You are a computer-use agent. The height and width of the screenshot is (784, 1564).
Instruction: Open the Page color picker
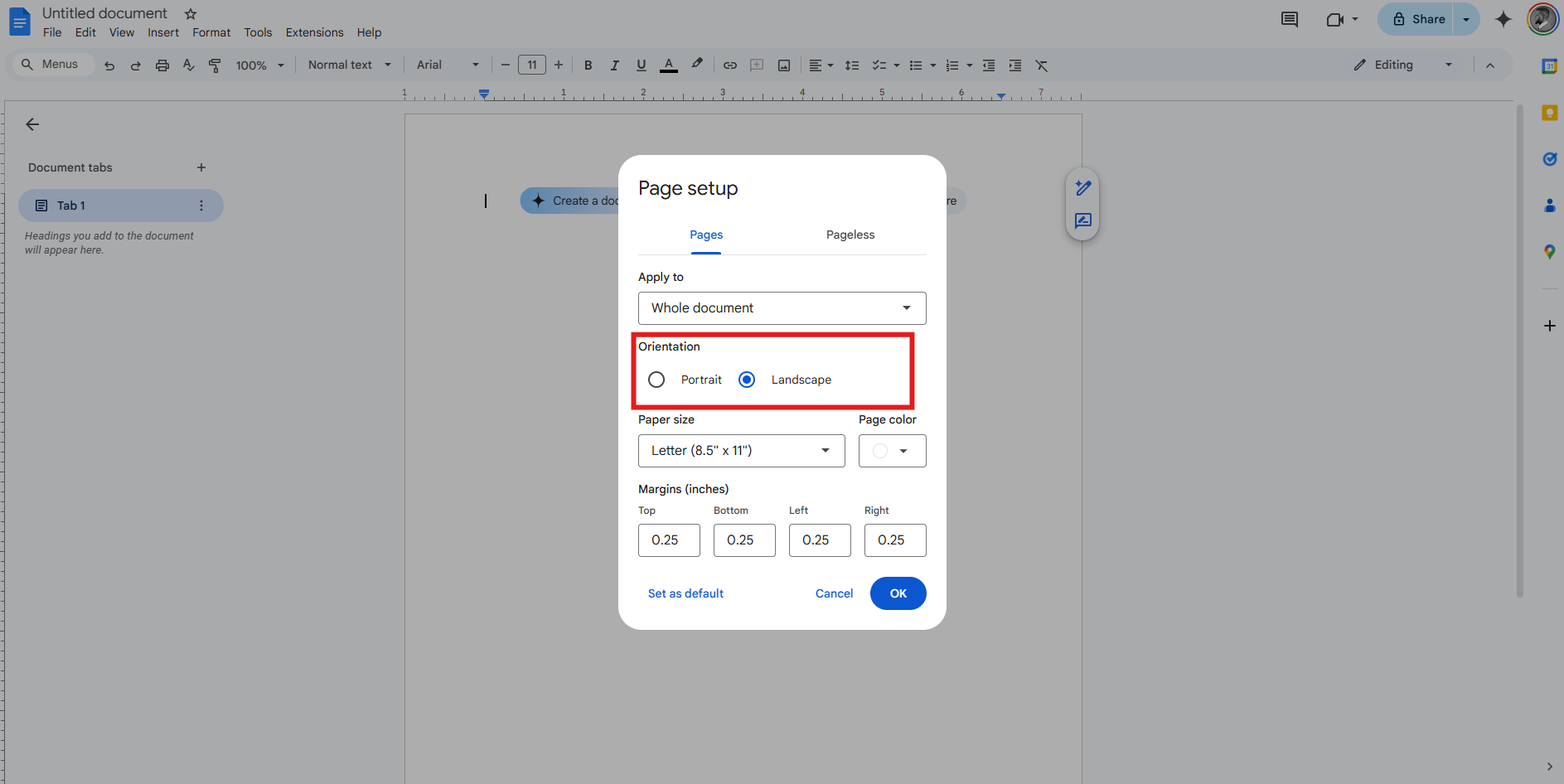[892, 450]
